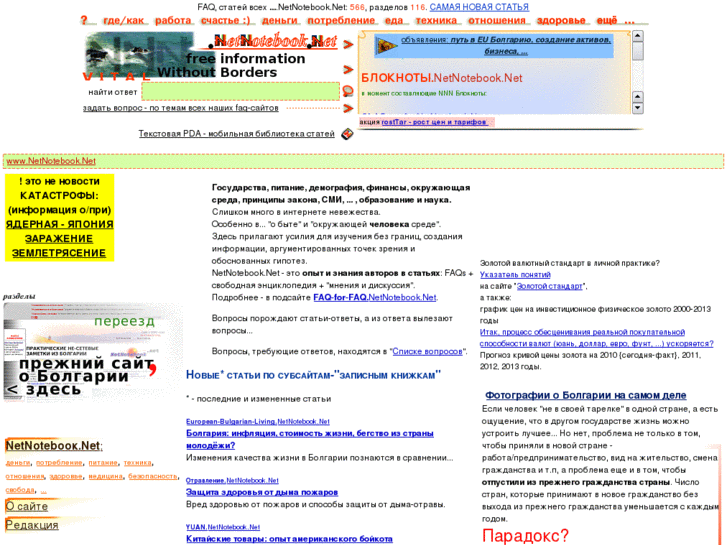The height and width of the screenshot is (545, 727).
Task: Open the 'О сайте' link
Action: (x=26, y=507)
